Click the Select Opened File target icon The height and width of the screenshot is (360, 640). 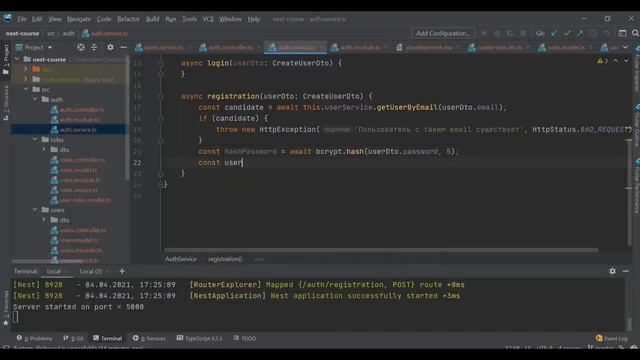(81, 47)
